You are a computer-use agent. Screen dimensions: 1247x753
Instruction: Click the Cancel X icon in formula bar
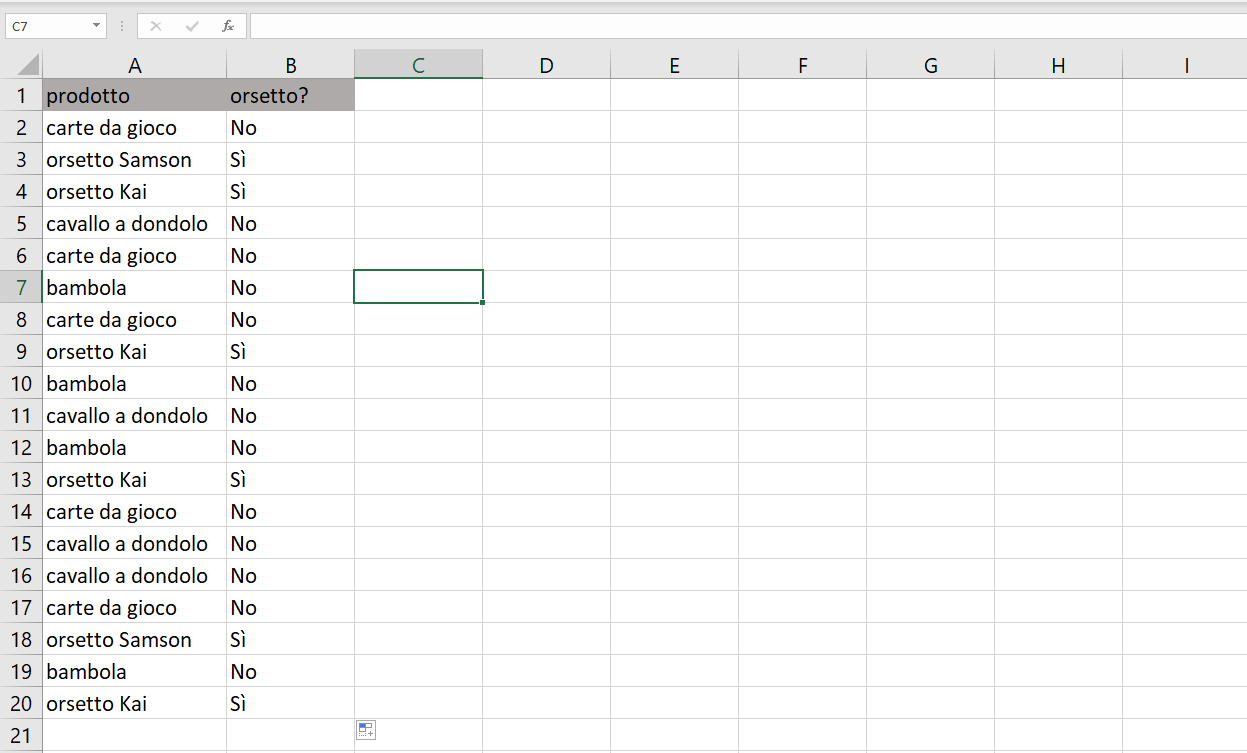155,26
